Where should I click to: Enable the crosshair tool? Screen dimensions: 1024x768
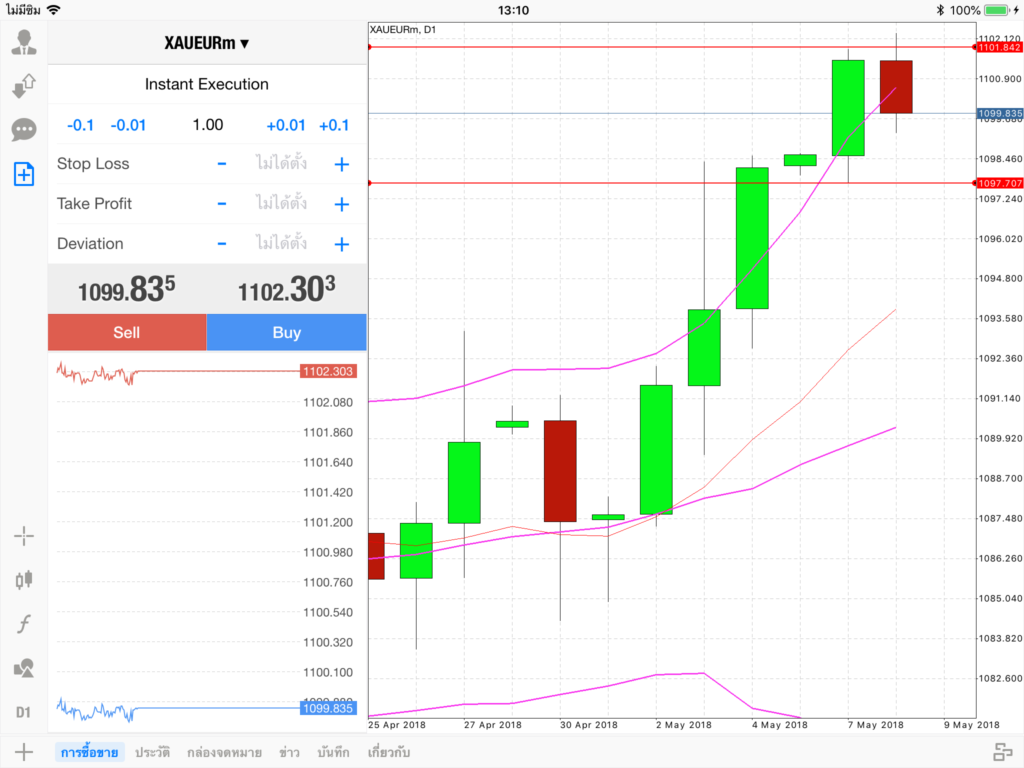[24, 536]
